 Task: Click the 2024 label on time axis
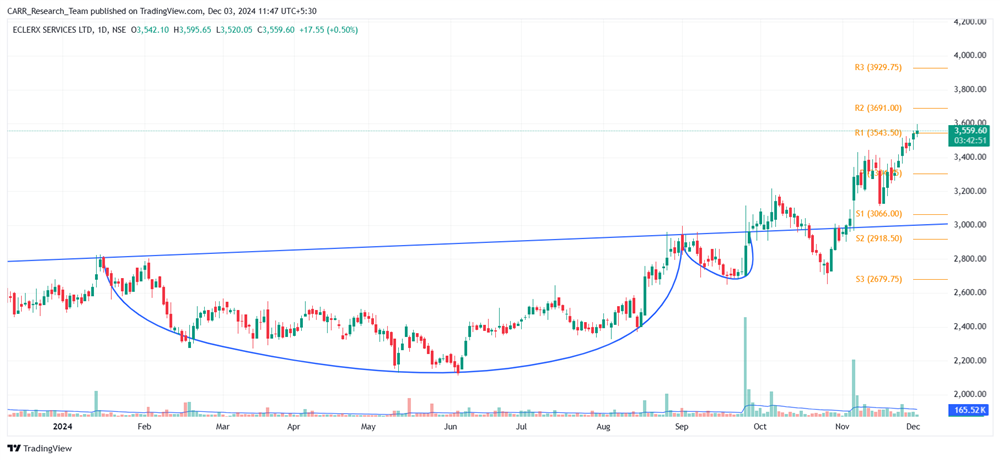pos(62,426)
